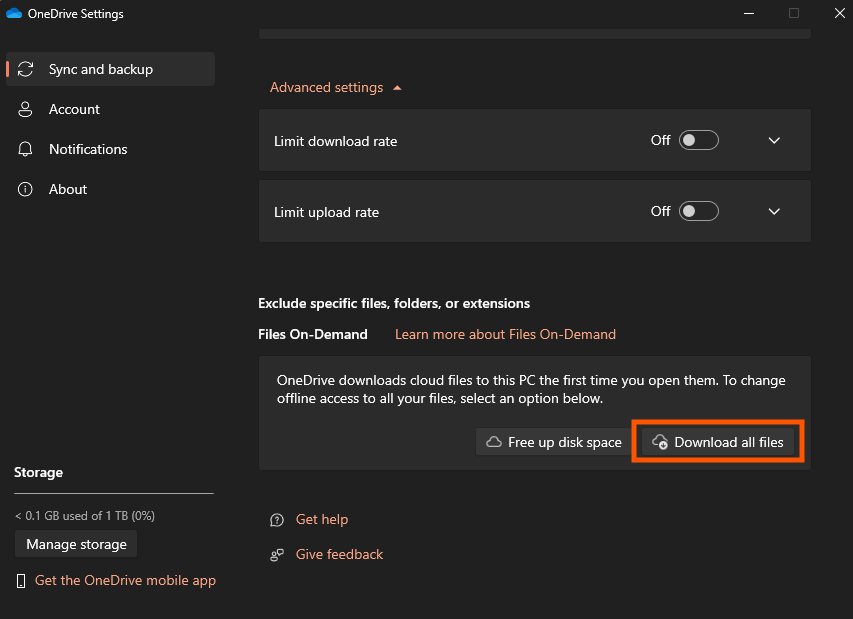Click the Get help question icon
Screen dimensions: 853x619
click(277, 520)
